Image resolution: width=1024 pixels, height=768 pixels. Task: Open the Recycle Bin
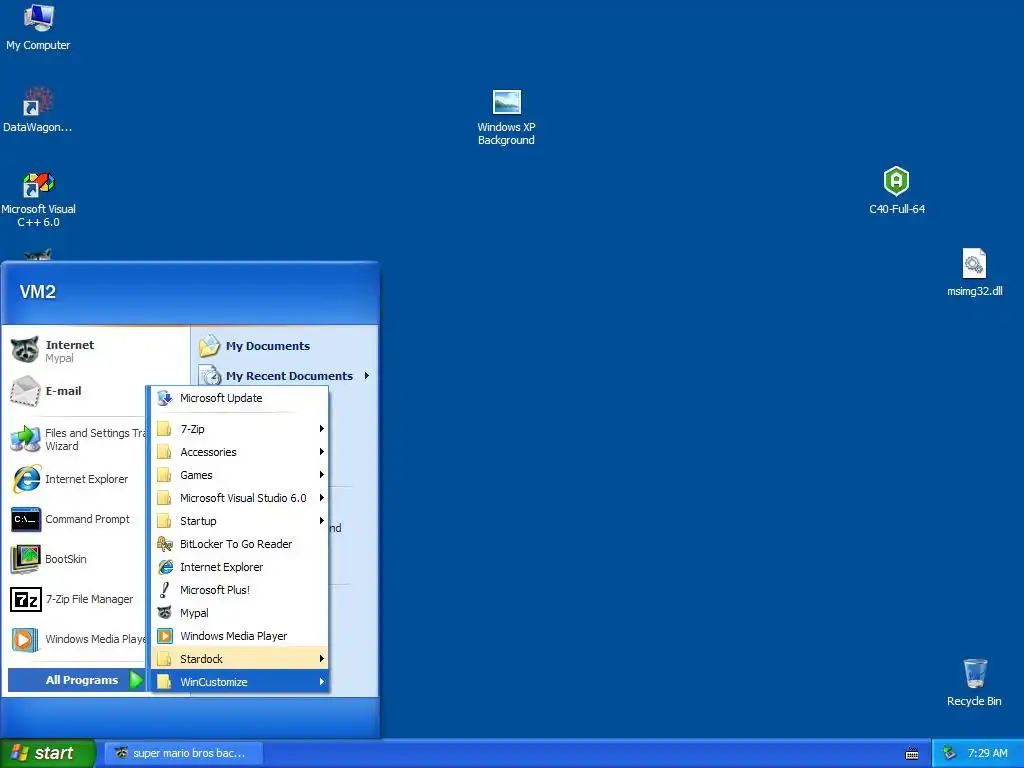point(974,682)
